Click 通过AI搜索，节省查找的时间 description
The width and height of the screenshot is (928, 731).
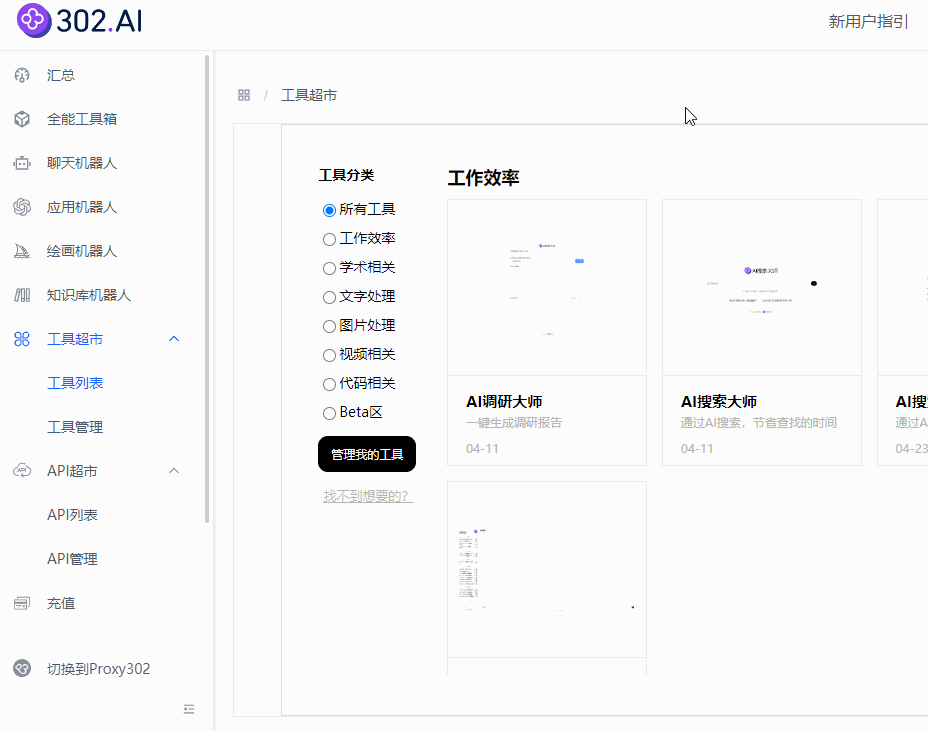pyautogui.click(x=759, y=423)
